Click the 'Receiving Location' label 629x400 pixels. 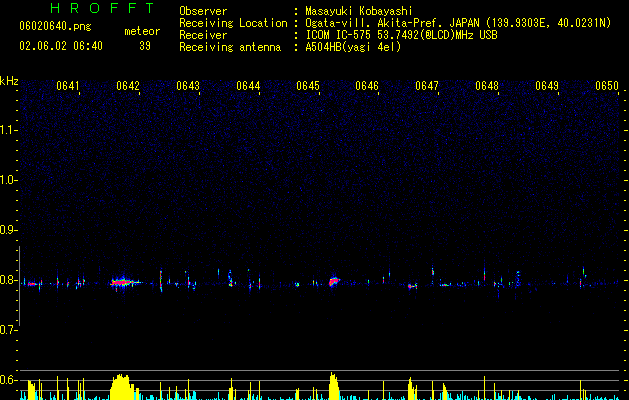[233, 23]
